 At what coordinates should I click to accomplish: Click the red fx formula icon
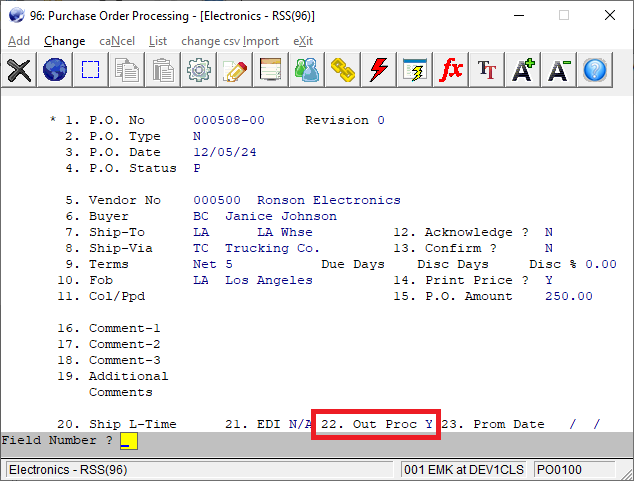[x=451, y=69]
